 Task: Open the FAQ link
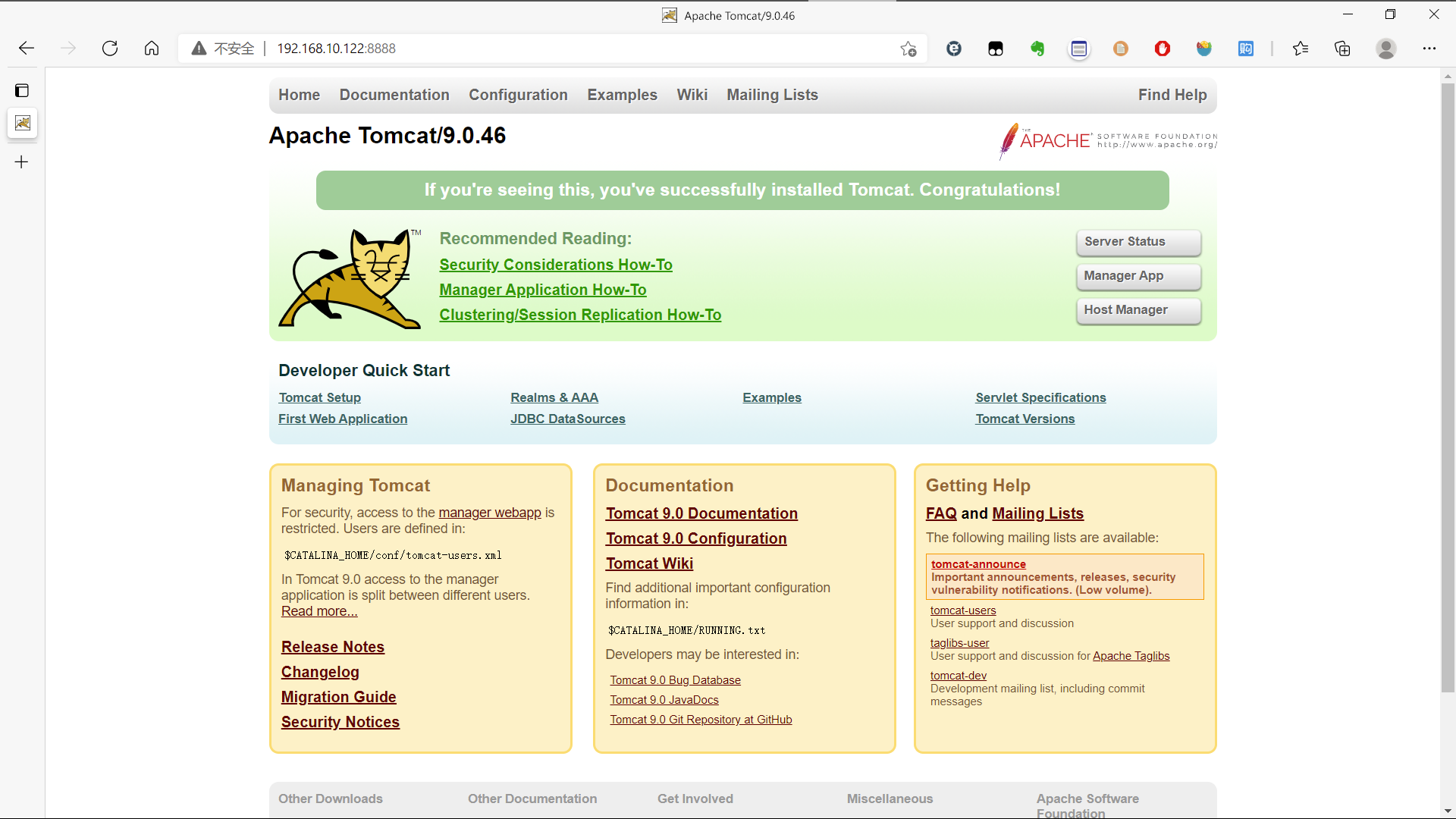pyautogui.click(x=941, y=513)
